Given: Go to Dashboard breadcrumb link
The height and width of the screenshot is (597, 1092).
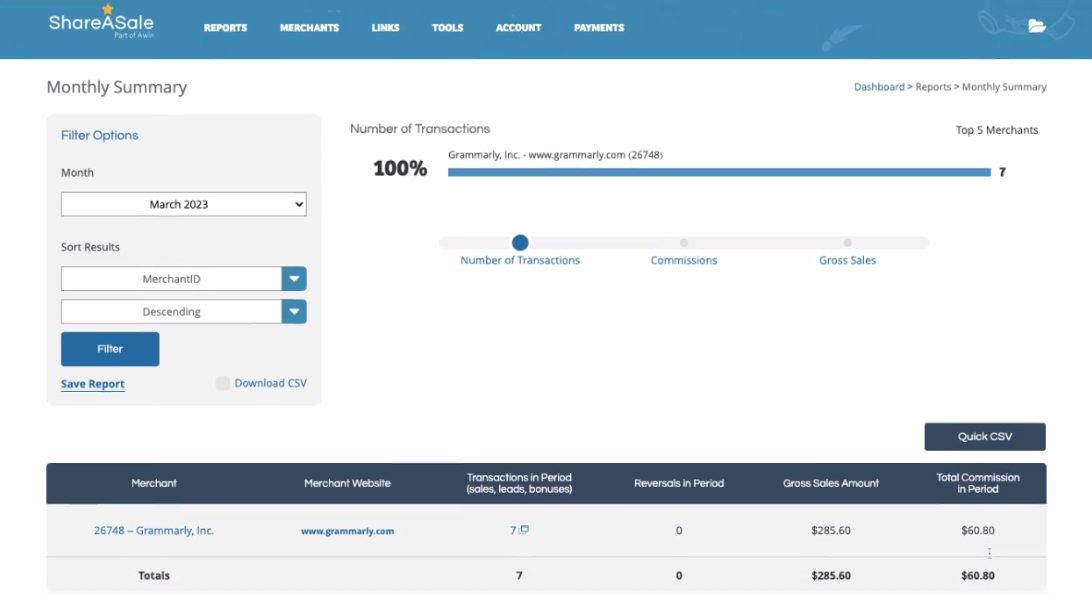Looking at the screenshot, I should click(x=879, y=87).
